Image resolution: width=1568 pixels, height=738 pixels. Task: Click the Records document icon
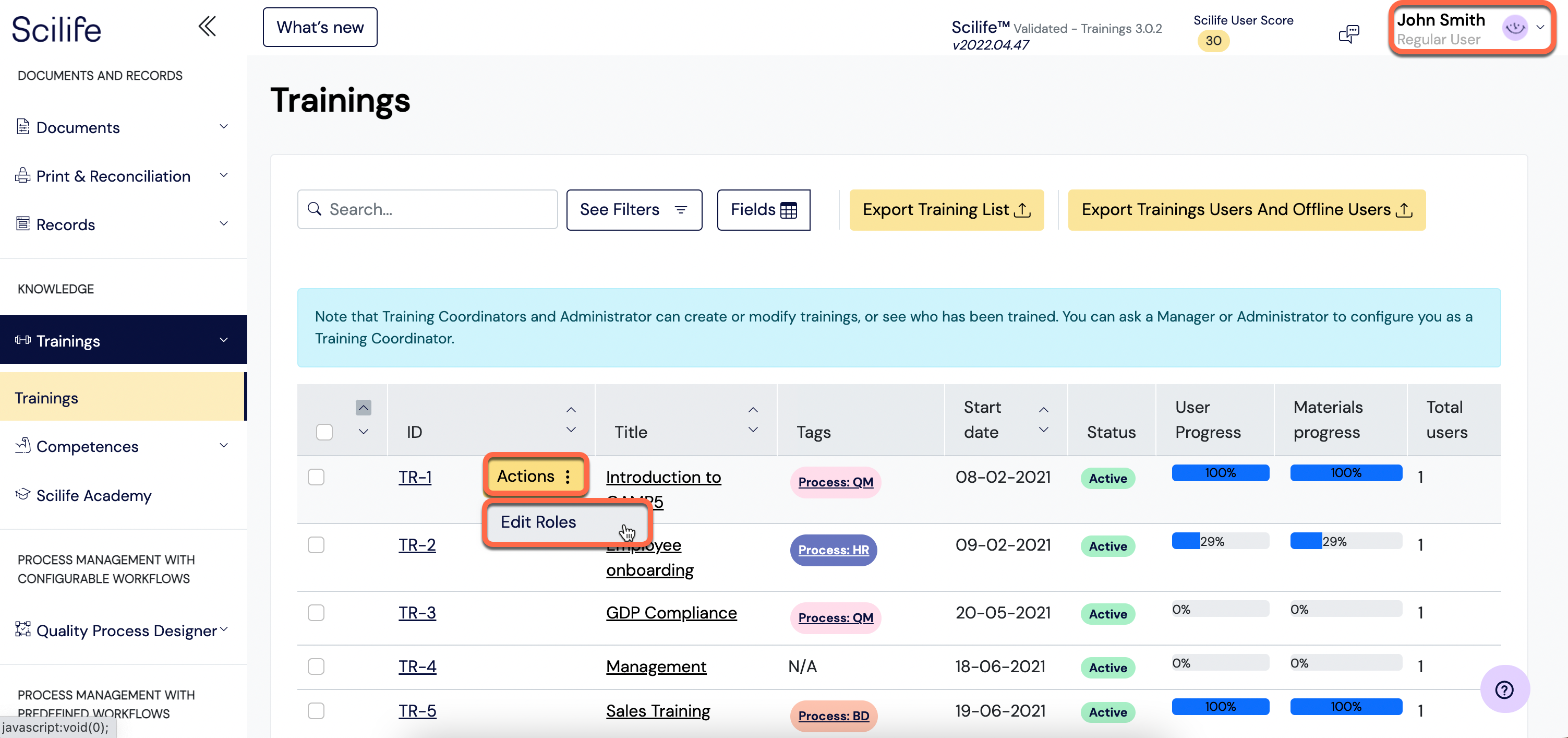22,224
